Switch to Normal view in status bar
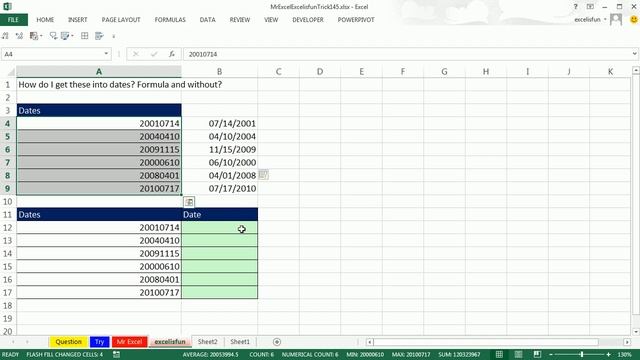Viewport: 640px width, 360px height. tap(499, 354)
